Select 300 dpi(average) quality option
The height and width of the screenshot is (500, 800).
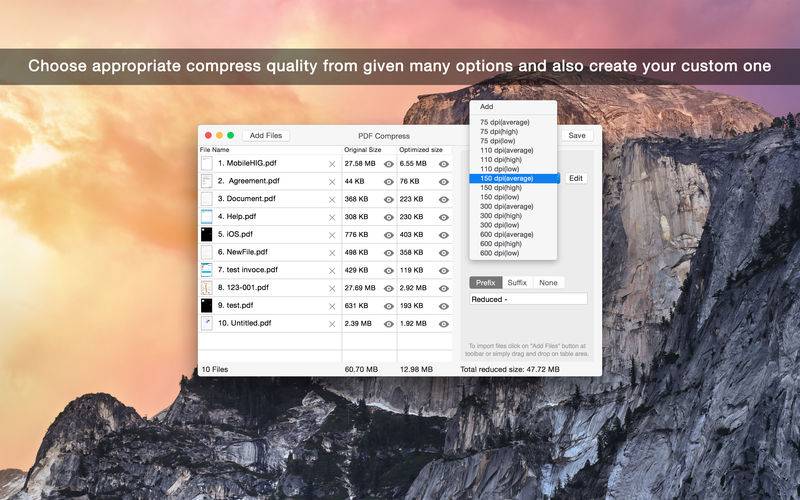[x=513, y=207]
